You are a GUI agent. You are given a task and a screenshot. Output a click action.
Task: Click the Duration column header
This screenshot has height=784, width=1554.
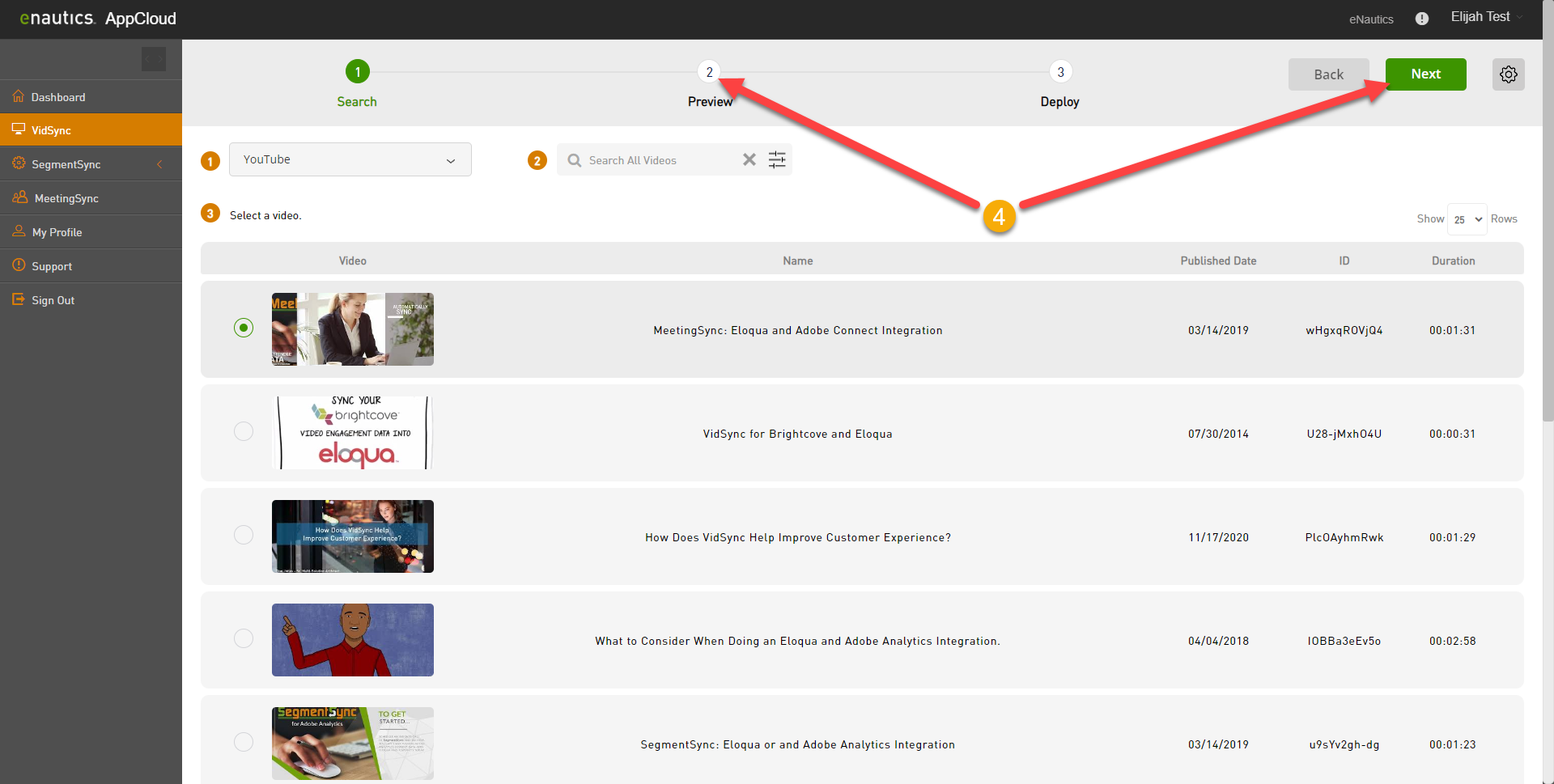(x=1453, y=261)
